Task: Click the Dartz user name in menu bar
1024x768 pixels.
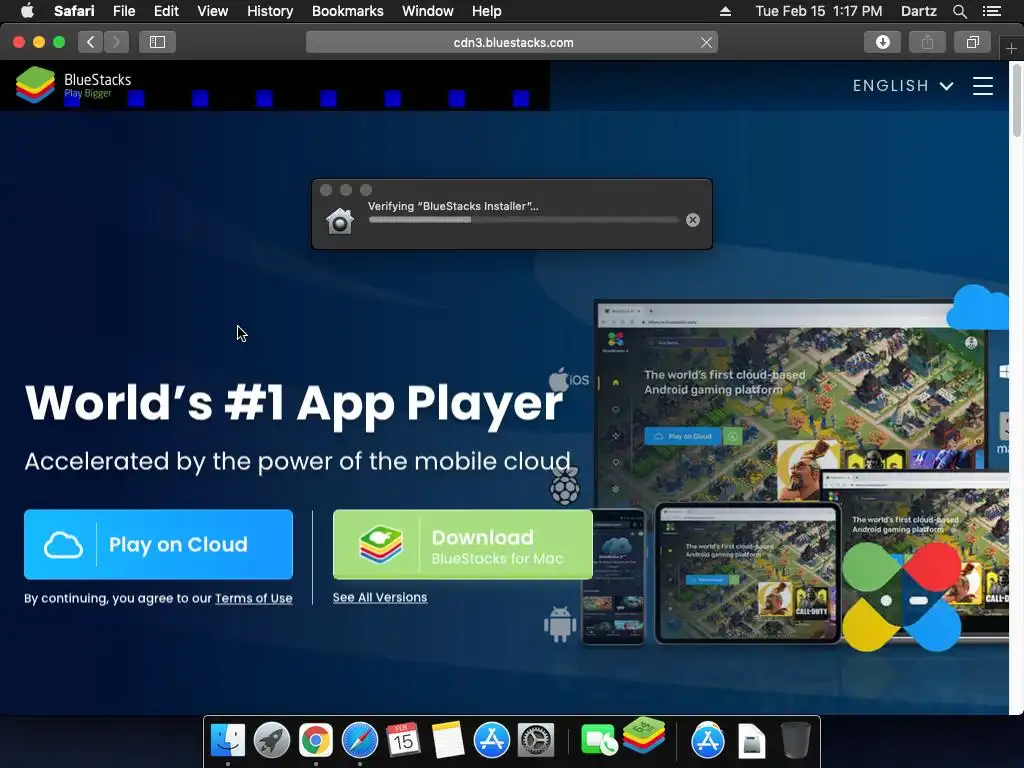Action: (919, 11)
